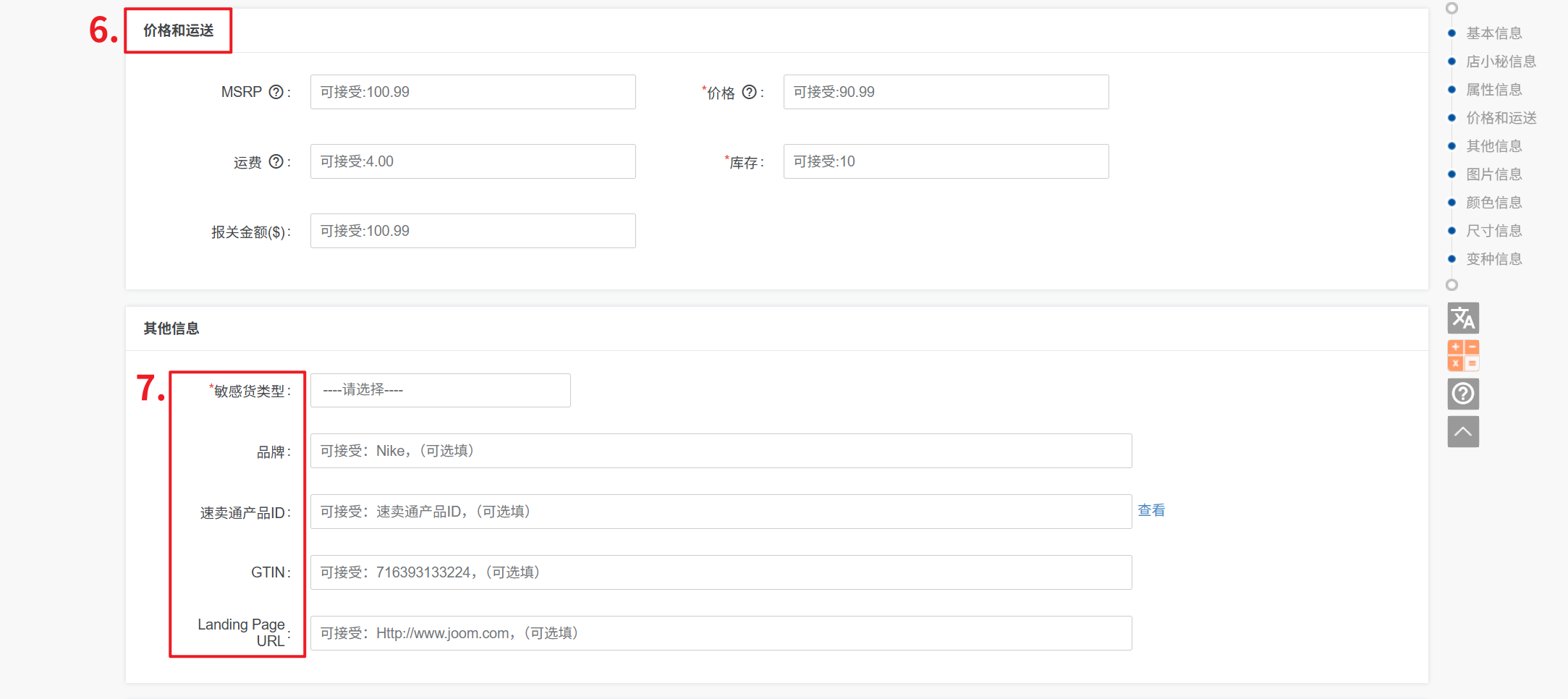
Task: Jump to 变种信息 section
Action: point(1493,259)
